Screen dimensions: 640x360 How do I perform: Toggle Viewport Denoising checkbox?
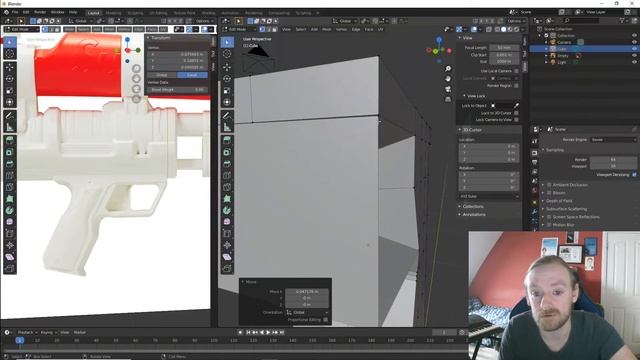pyautogui.click(x=634, y=175)
